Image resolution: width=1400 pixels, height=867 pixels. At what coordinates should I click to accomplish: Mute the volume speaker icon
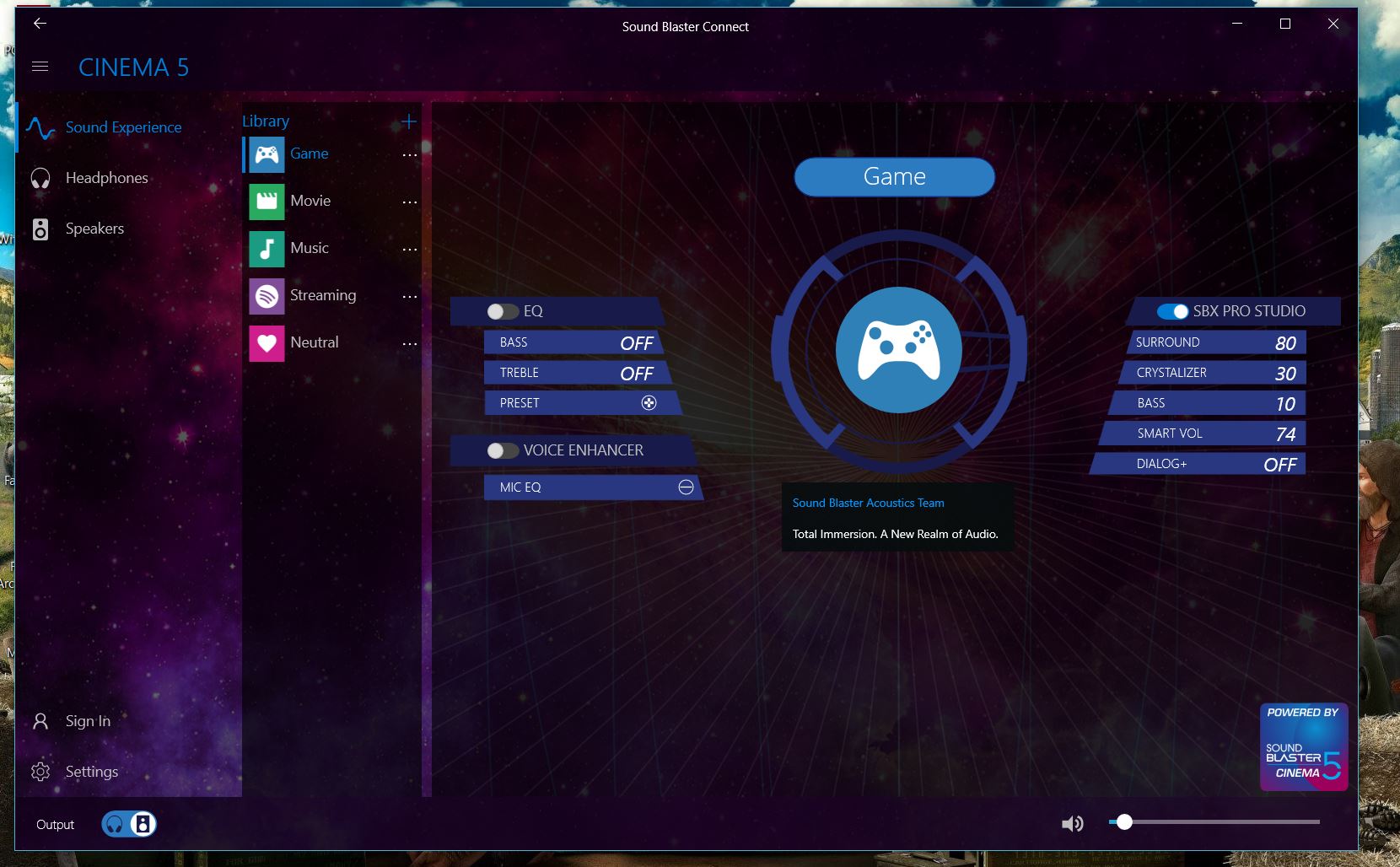coord(1072,824)
